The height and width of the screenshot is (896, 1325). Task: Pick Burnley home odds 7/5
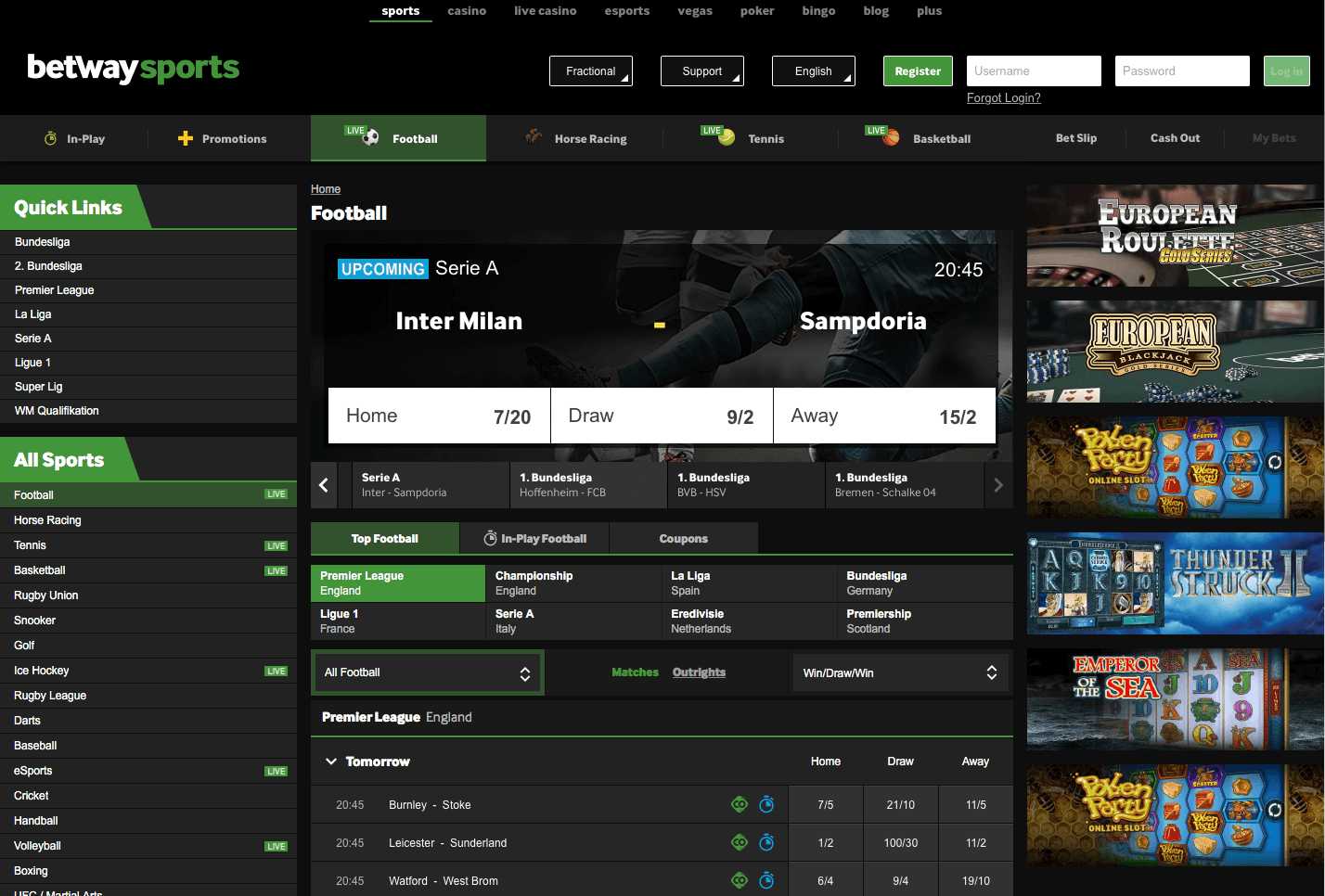pyautogui.click(x=826, y=804)
